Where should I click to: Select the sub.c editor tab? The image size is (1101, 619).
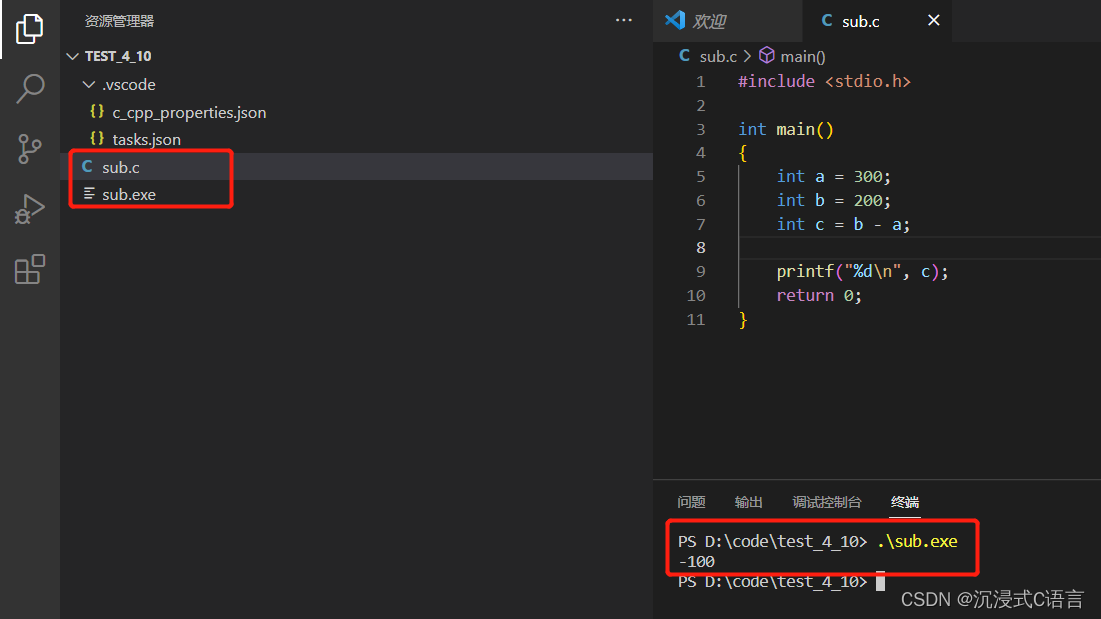coord(877,21)
